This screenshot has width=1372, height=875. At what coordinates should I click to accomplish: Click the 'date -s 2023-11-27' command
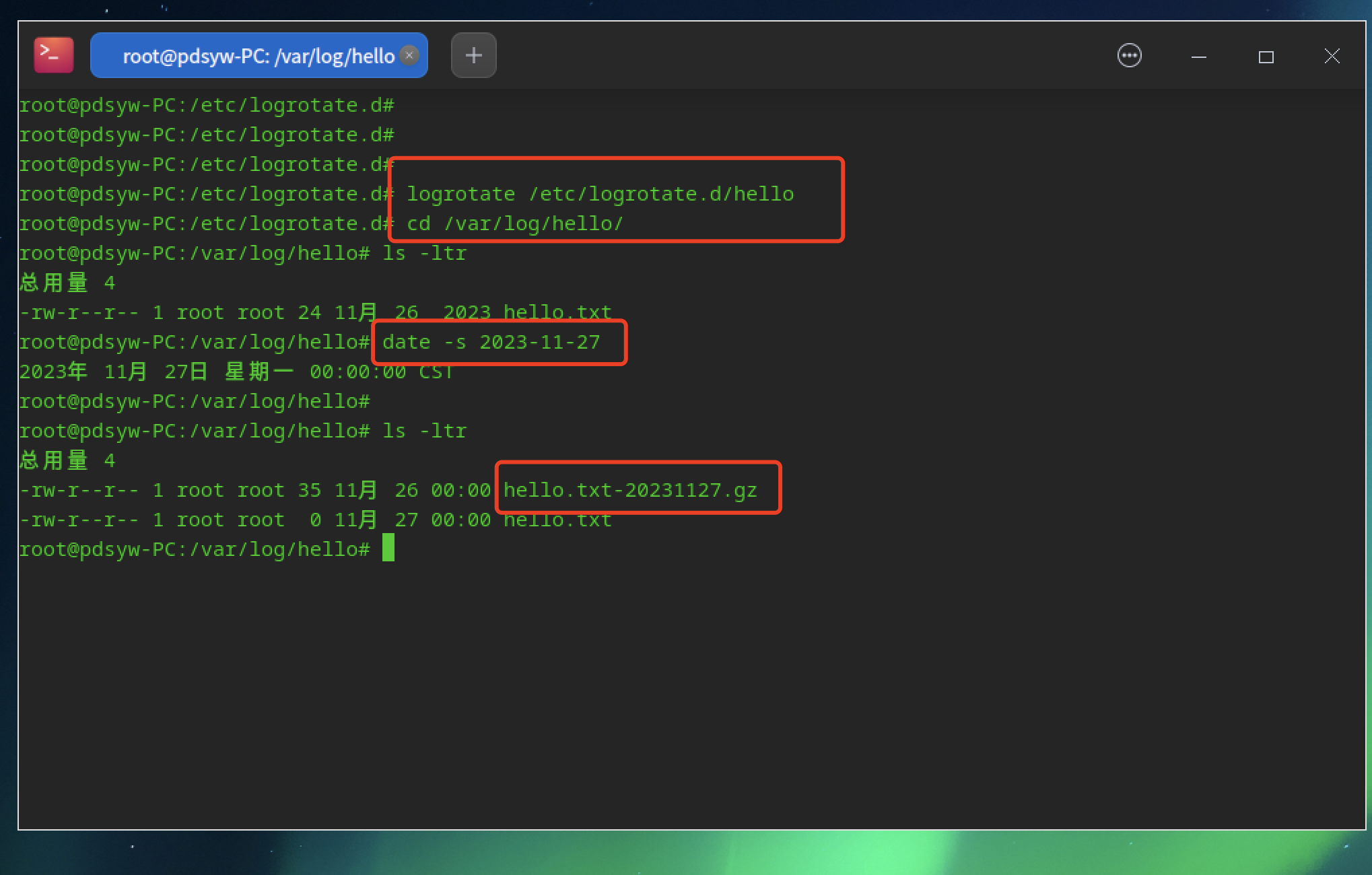pos(491,342)
